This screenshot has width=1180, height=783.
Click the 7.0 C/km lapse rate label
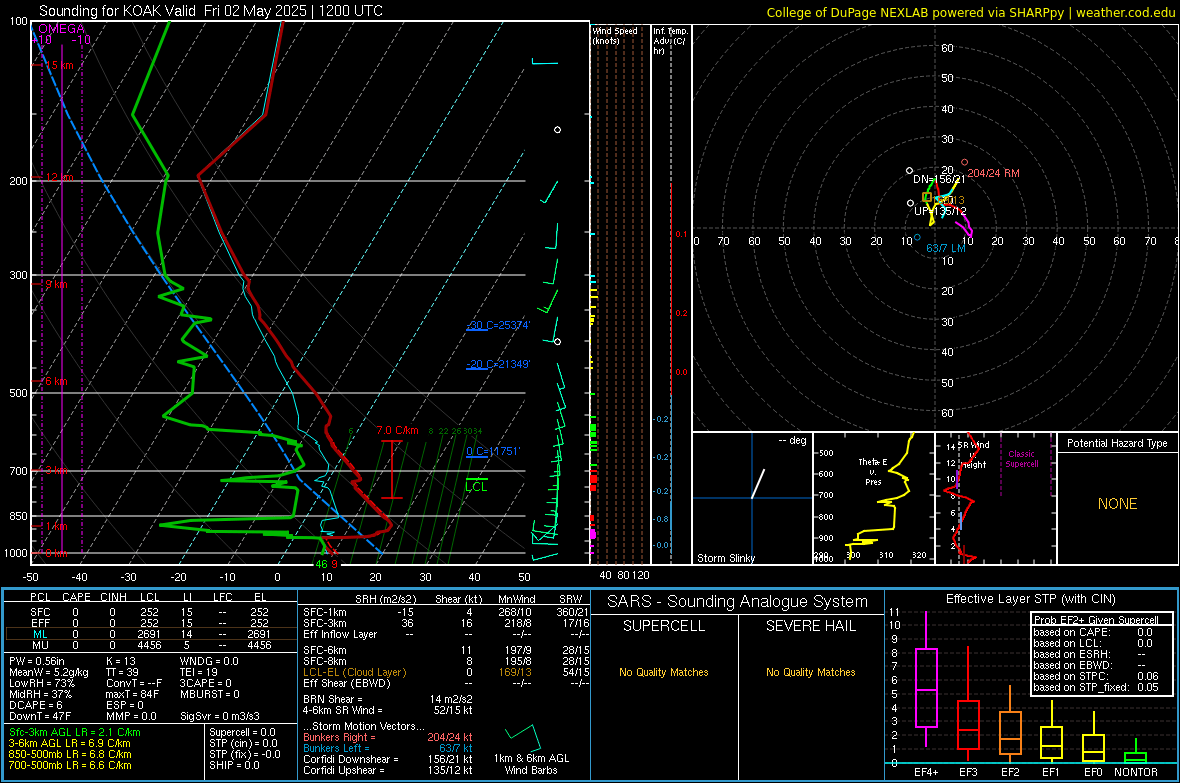tap(397, 431)
